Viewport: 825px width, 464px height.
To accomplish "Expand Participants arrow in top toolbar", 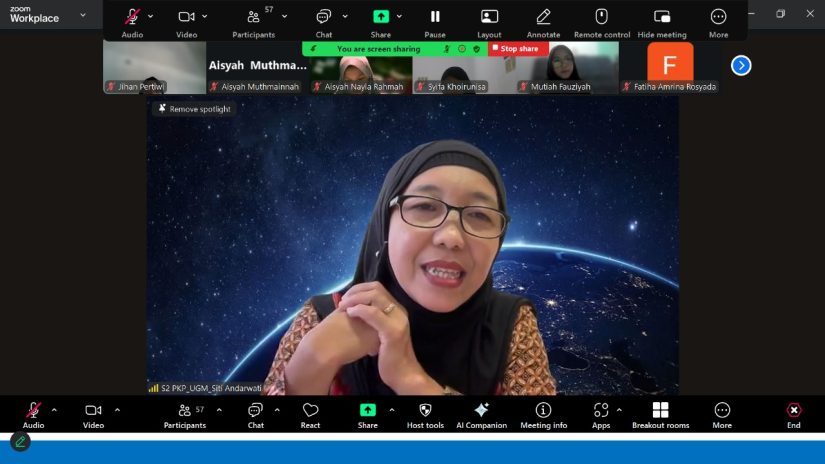I will [285, 17].
